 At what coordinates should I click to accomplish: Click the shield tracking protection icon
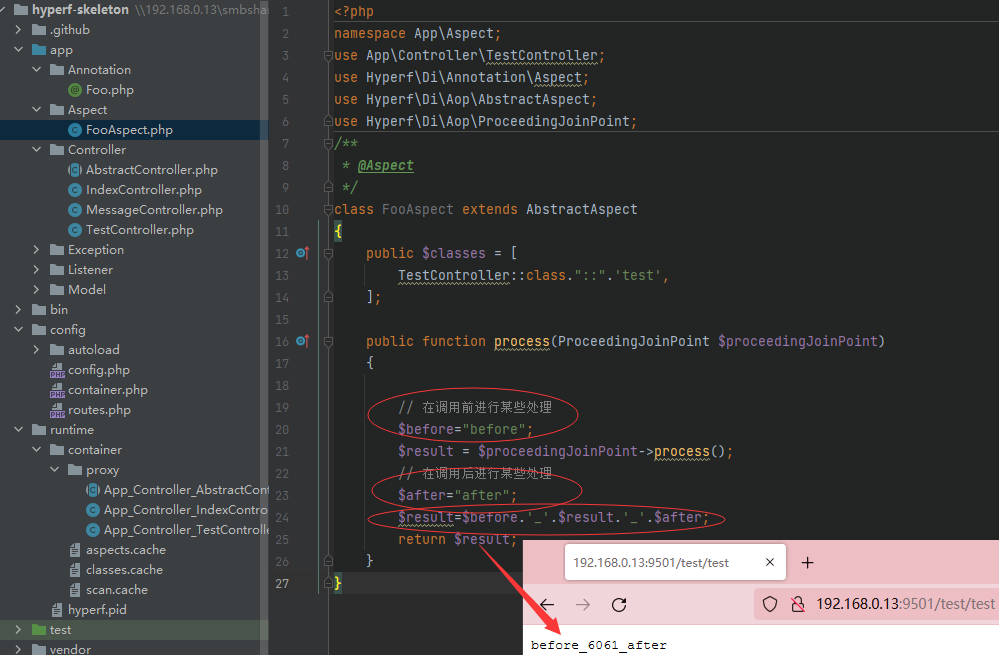pos(770,604)
